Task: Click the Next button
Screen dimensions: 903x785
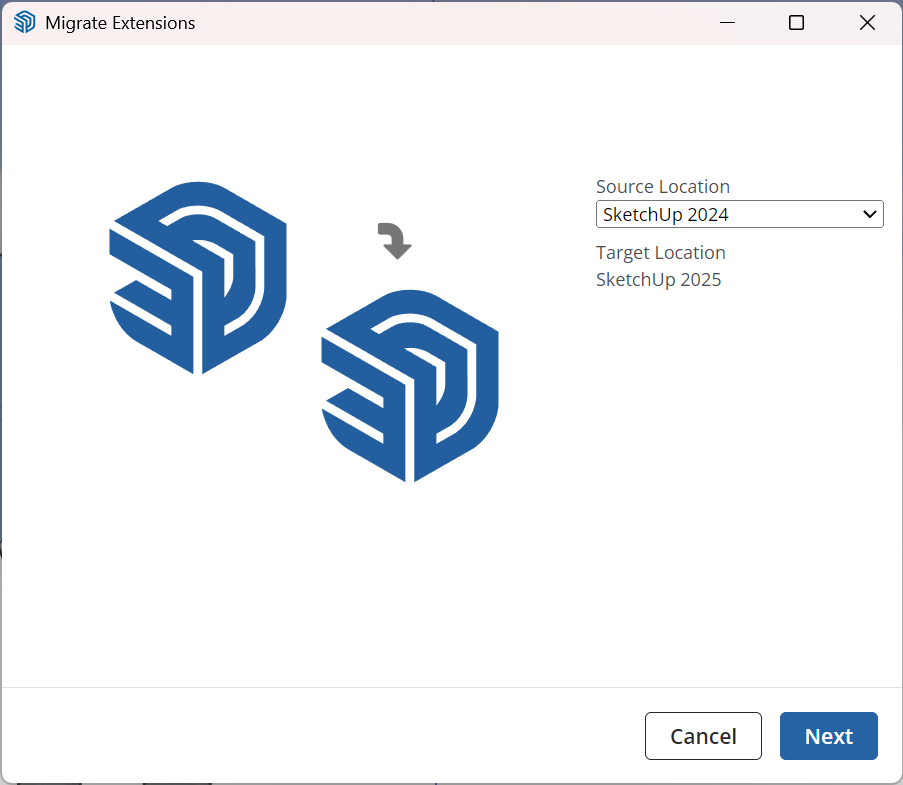Action: click(829, 736)
